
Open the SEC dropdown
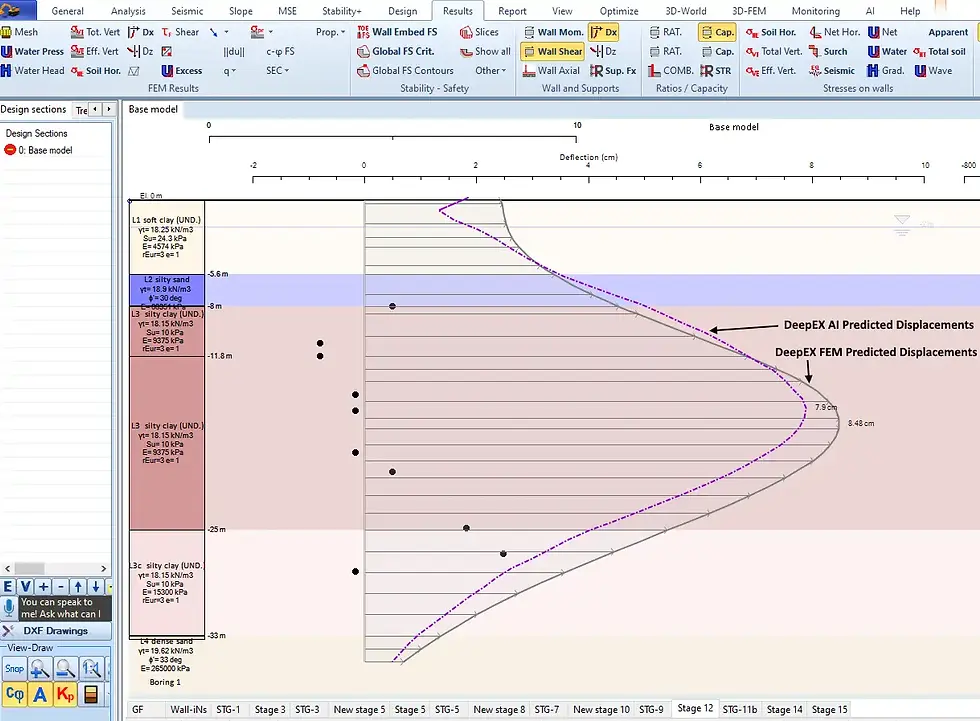pyautogui.click(x=278, y=71)
